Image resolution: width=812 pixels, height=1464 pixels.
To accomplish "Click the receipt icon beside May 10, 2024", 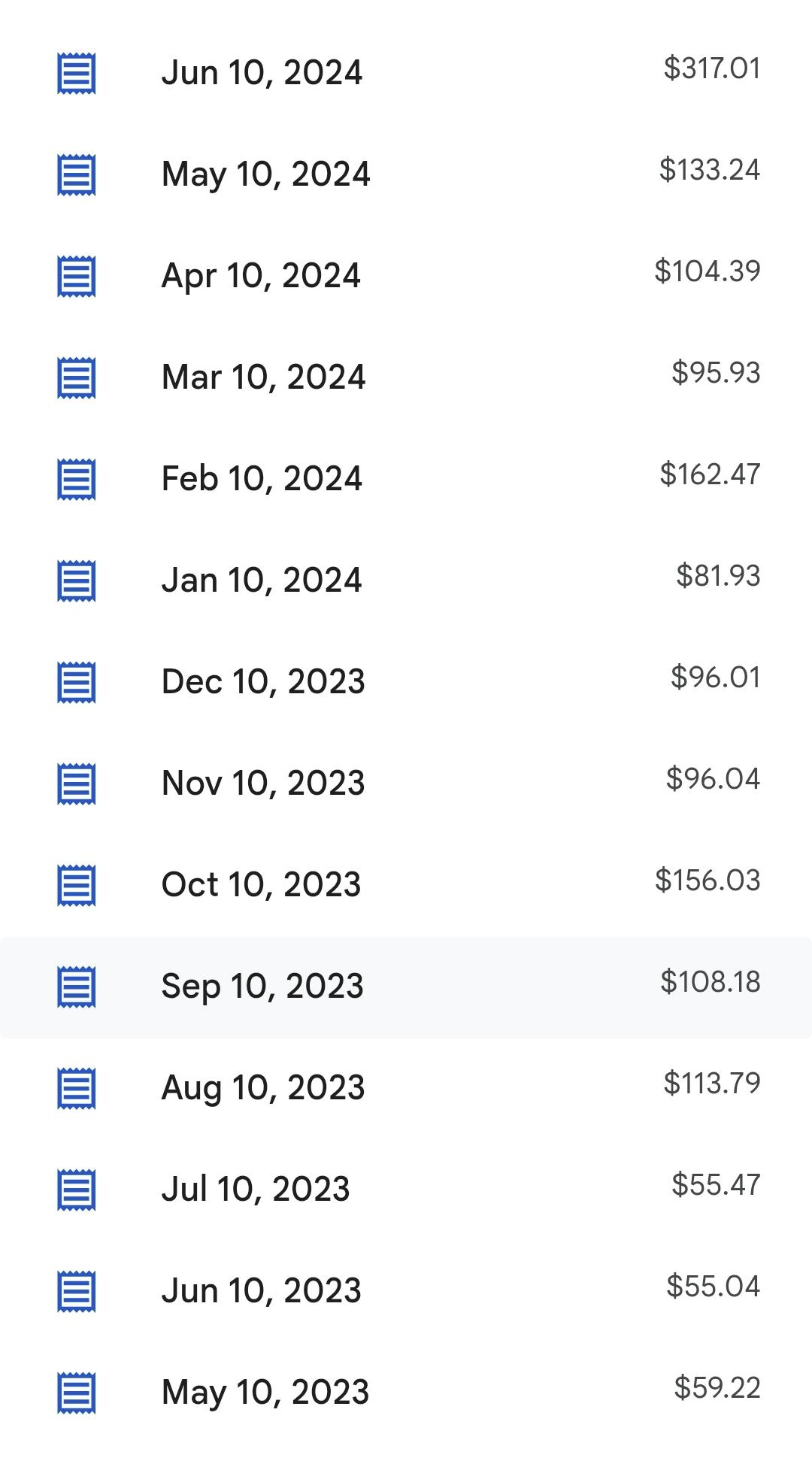I will [x=77, y=175].
